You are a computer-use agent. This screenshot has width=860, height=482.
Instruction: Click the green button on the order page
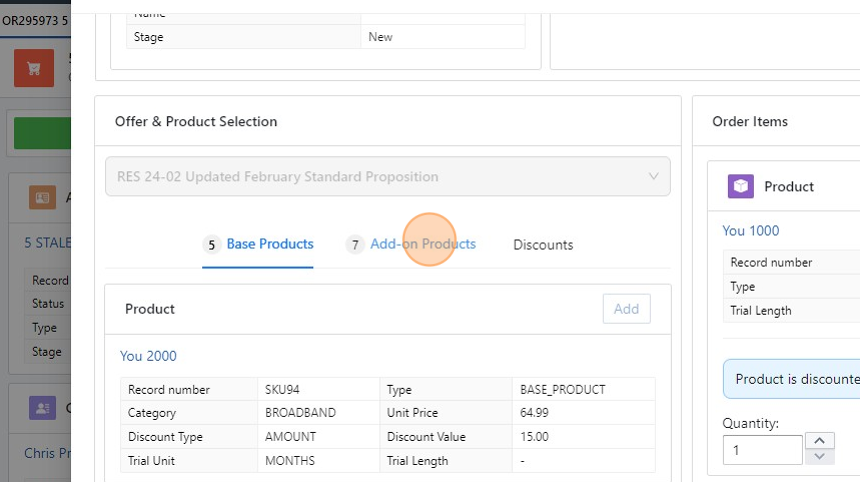click(x=40, y=133)
